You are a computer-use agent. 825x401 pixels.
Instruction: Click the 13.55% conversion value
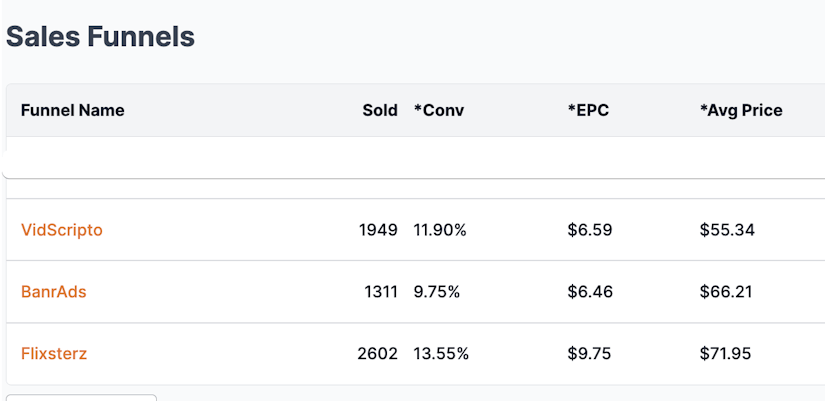point(441,353)
